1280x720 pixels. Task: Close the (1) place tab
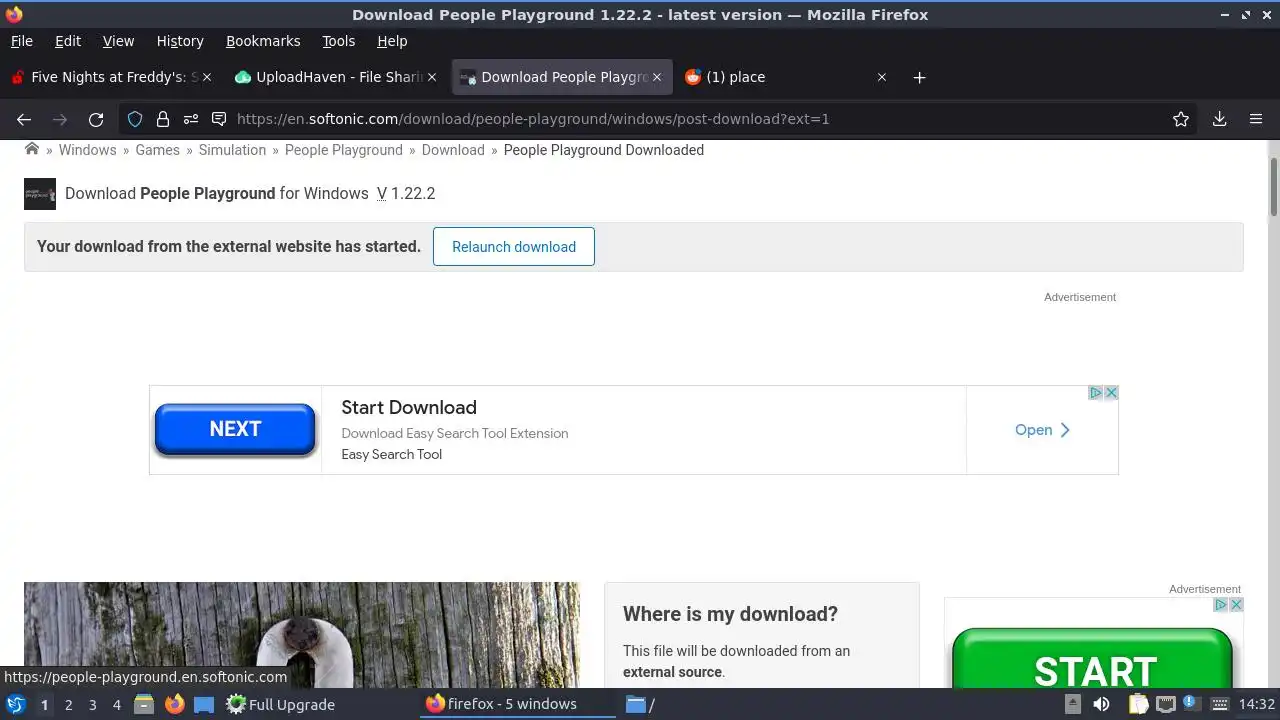coord(882,77)
